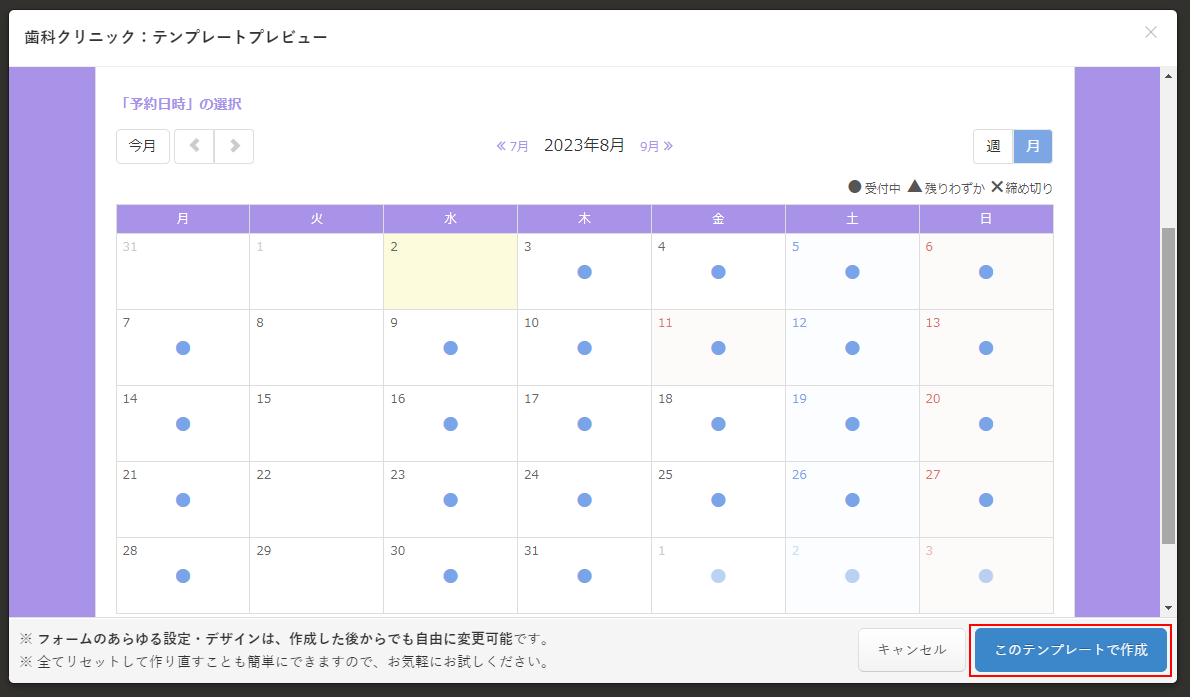This screenshot has height=697, width=1190.
Task: Jump to today with 今月 button
Action: (143, 146)
